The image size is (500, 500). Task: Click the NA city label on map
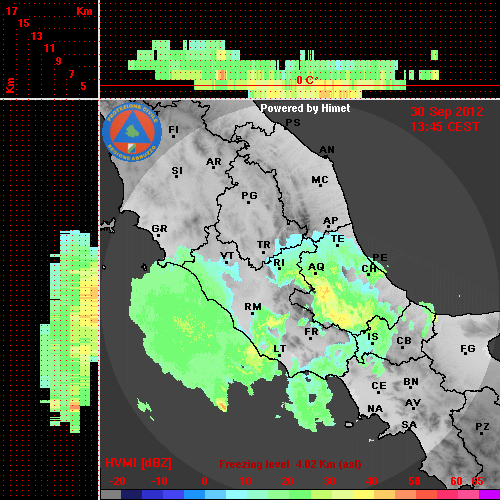pos(375,409)
